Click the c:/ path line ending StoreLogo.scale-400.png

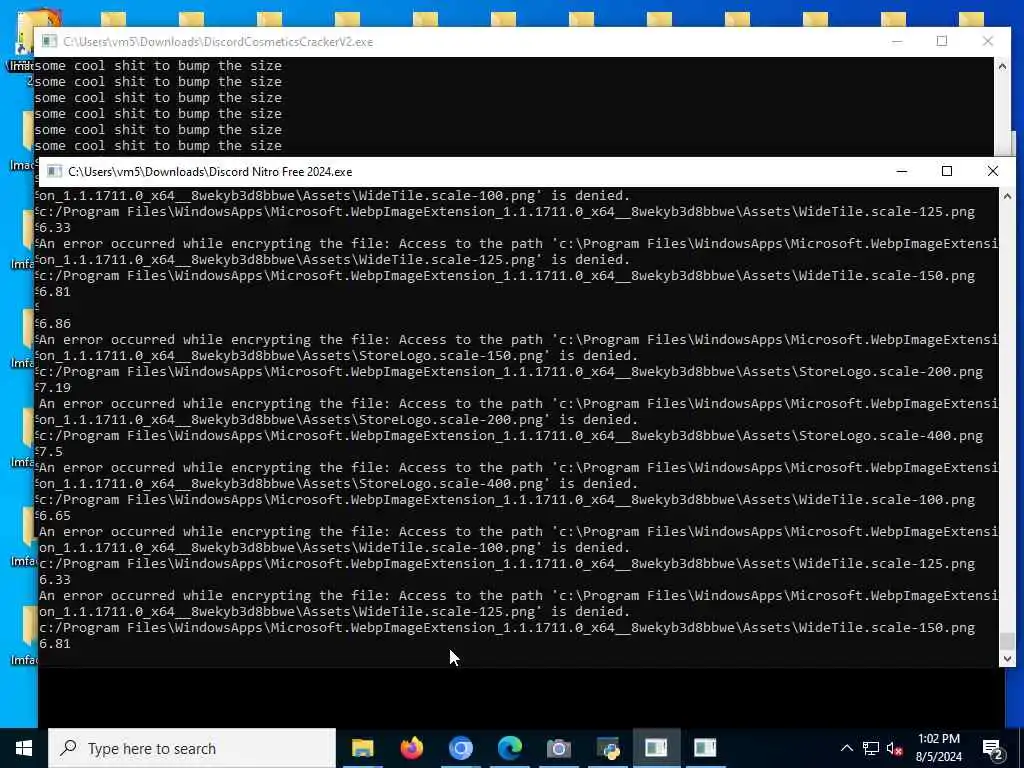[511, 436]
